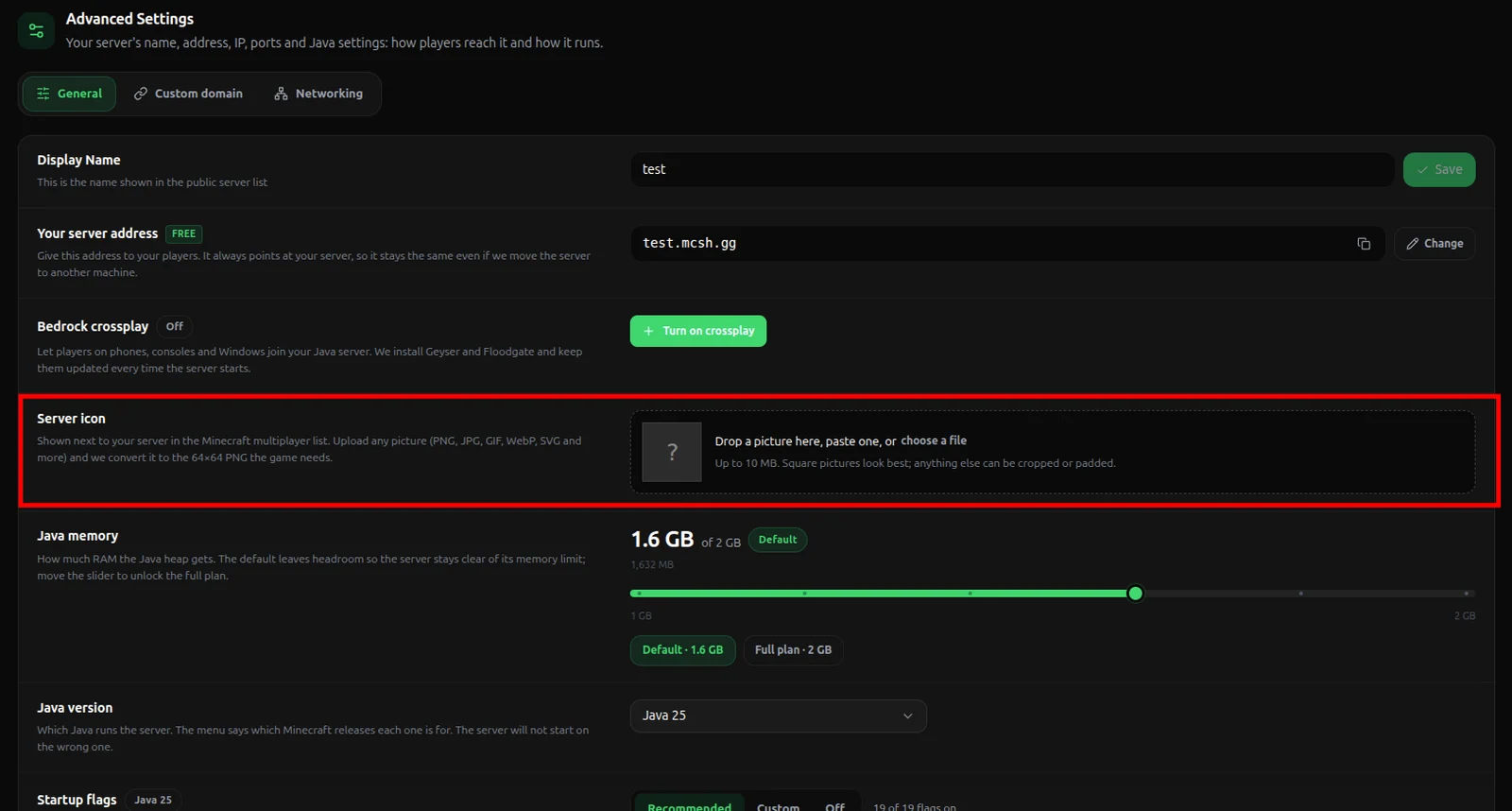Select the Full plan 2 GB preset
This screenshot has width=1512, height=811.
793,650
